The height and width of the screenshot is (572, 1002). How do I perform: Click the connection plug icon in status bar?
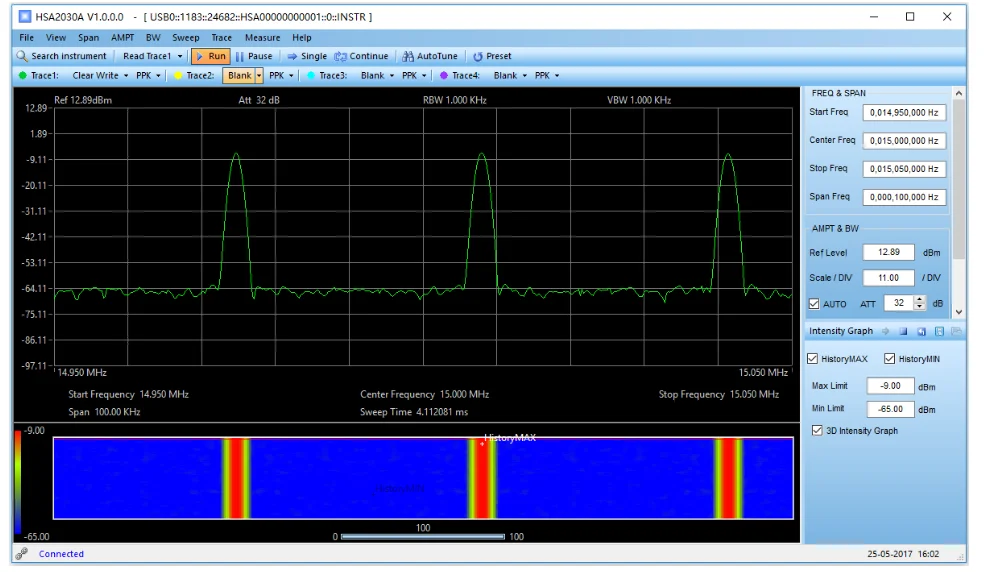22,553
